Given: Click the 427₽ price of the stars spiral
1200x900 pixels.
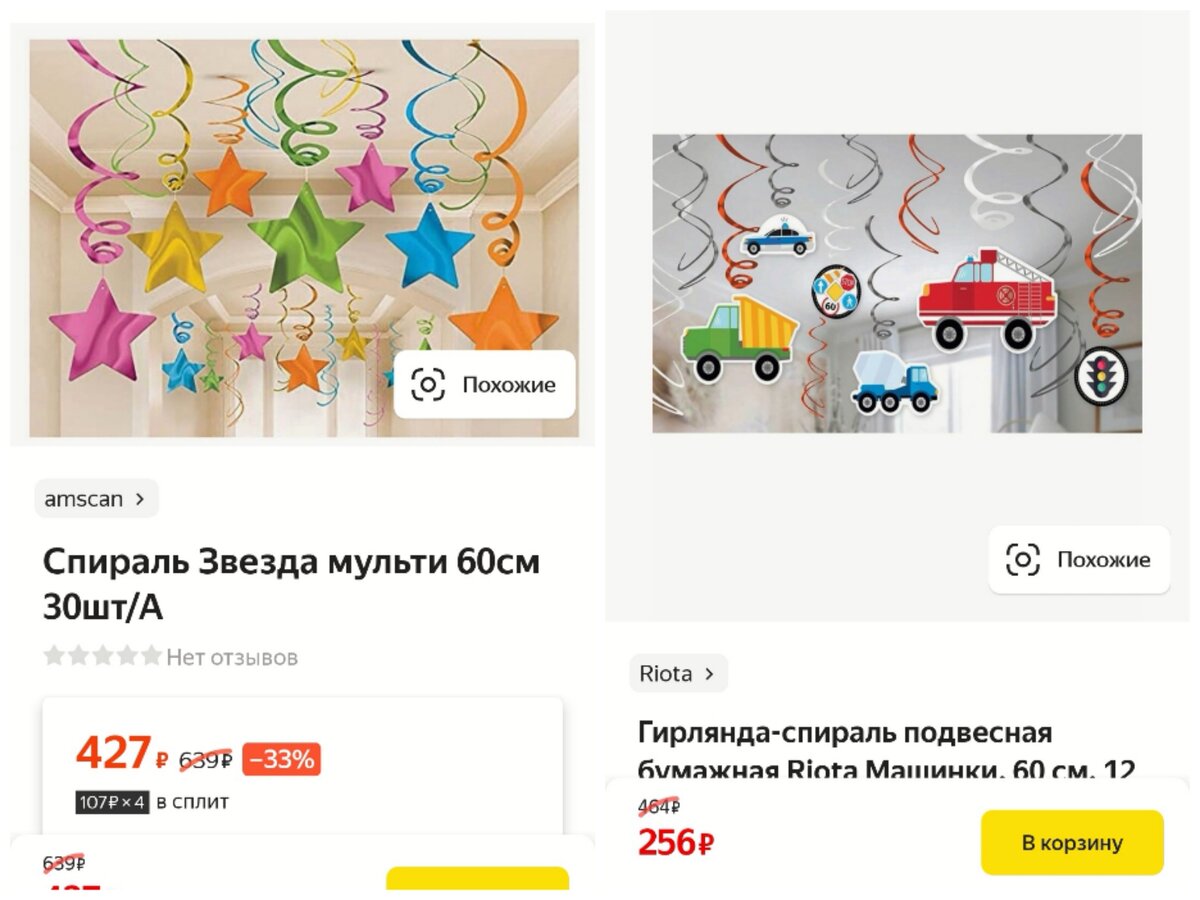Looking at the screenshot, I should pos(122,753).
